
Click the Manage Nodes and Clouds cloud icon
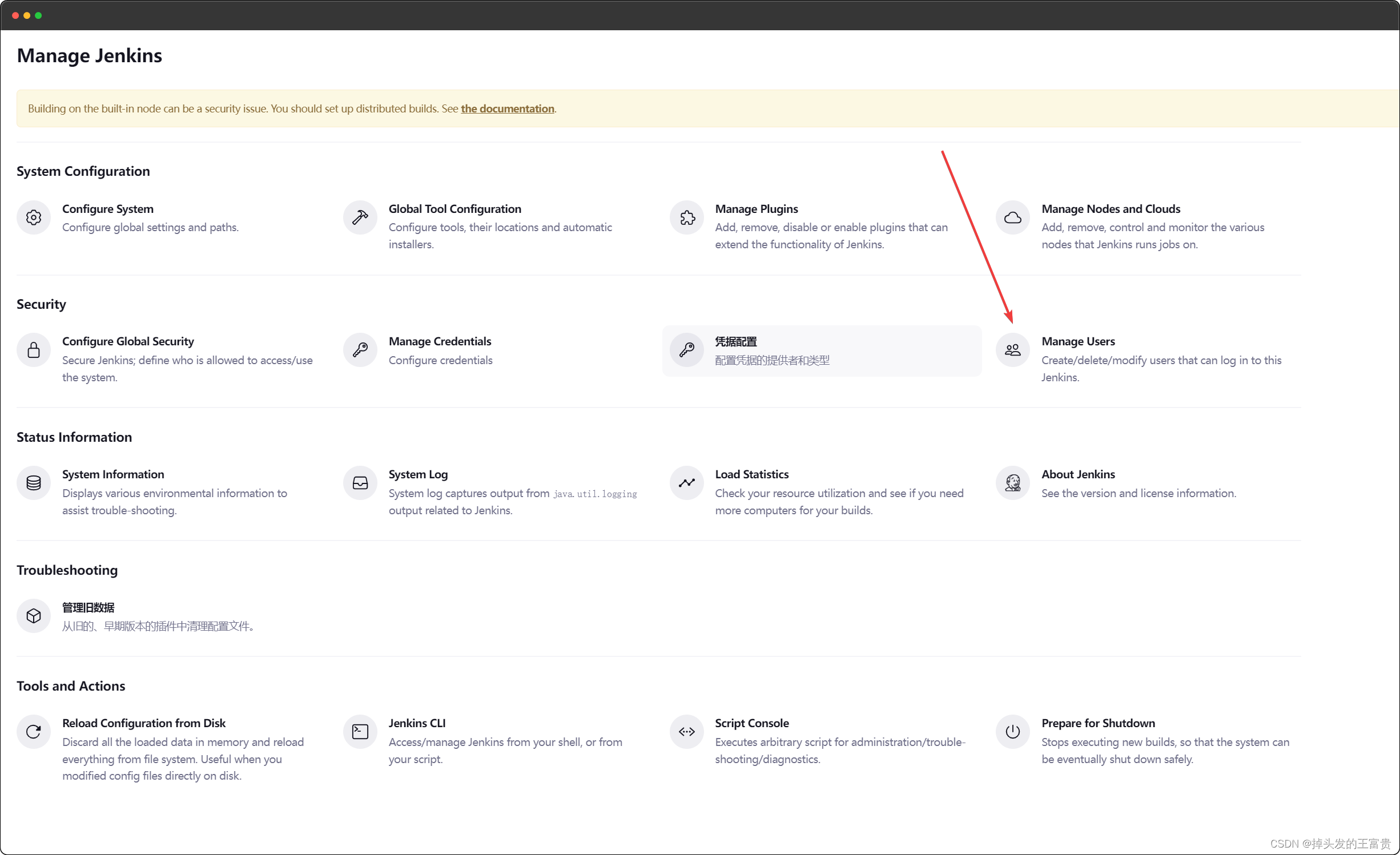point(1013,217)
